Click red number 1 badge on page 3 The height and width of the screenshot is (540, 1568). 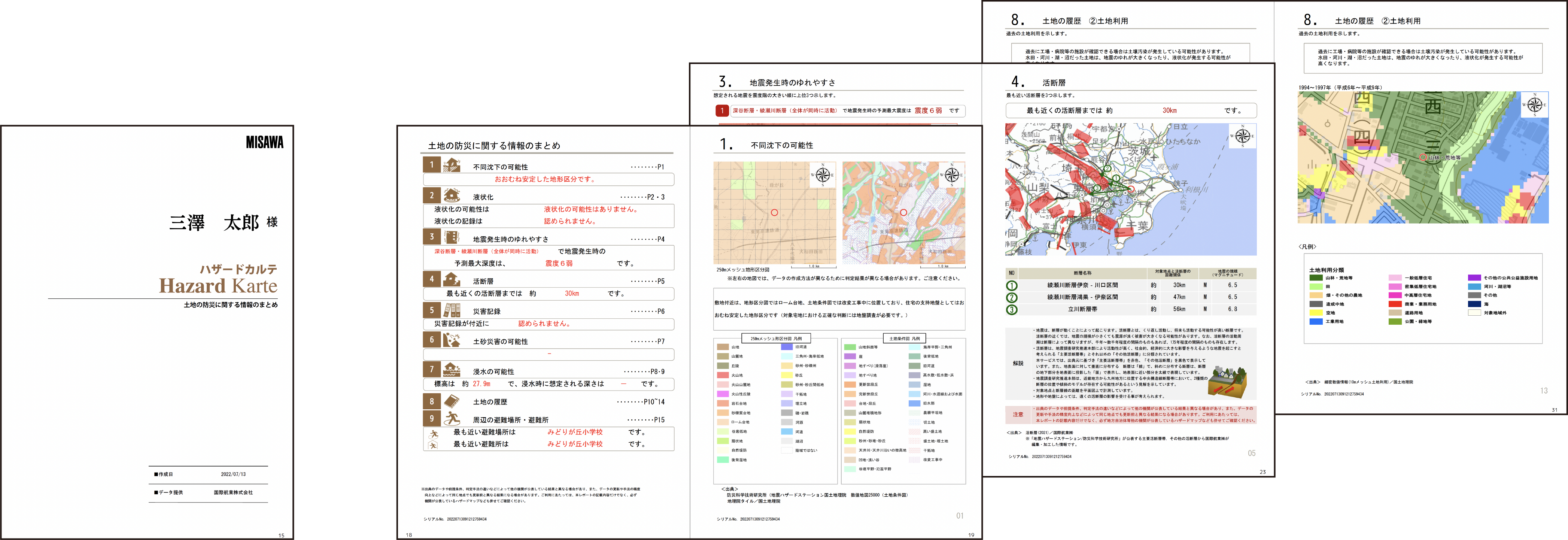click(722, 111)
